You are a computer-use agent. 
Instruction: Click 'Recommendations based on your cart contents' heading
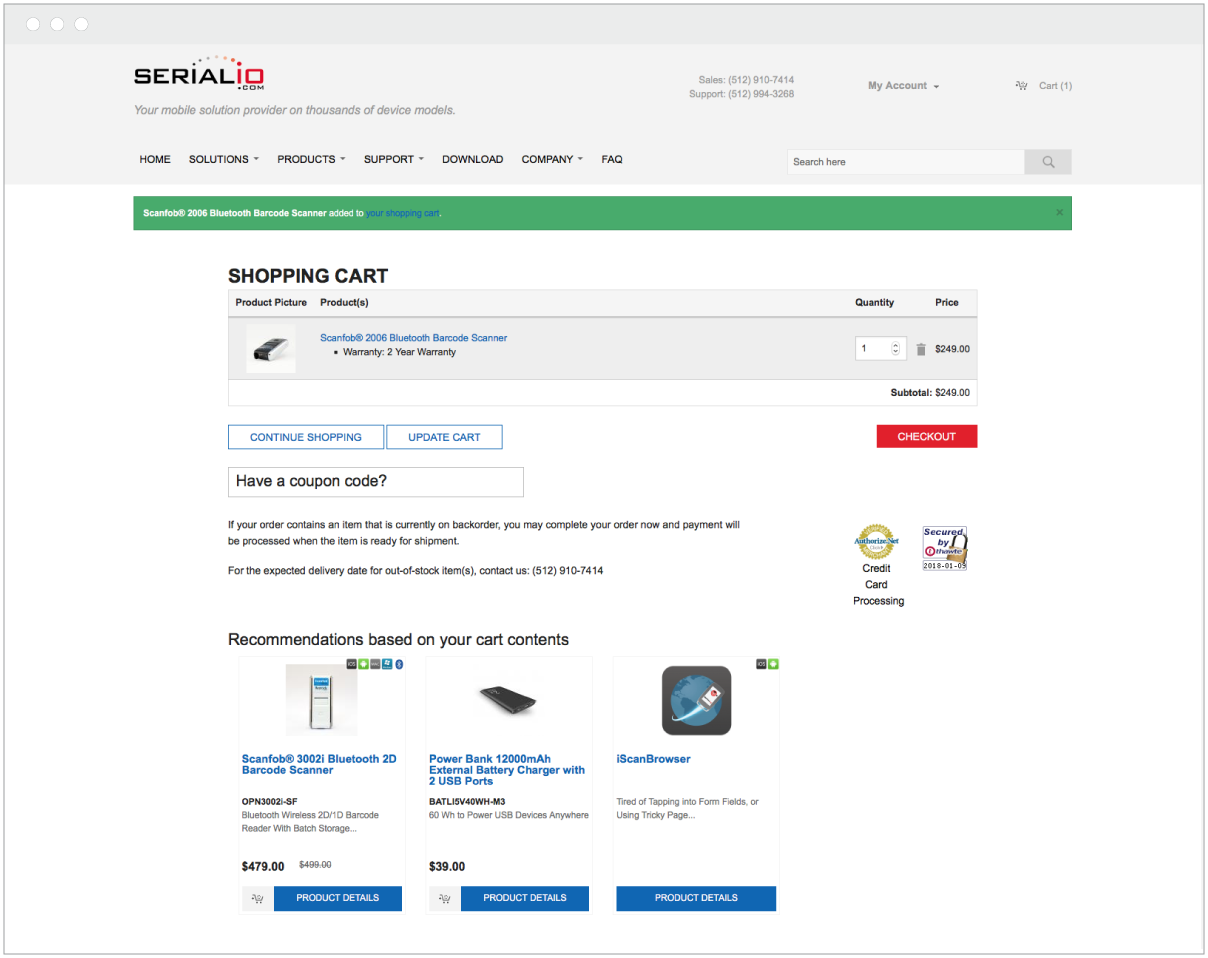[x=398, y=640]
